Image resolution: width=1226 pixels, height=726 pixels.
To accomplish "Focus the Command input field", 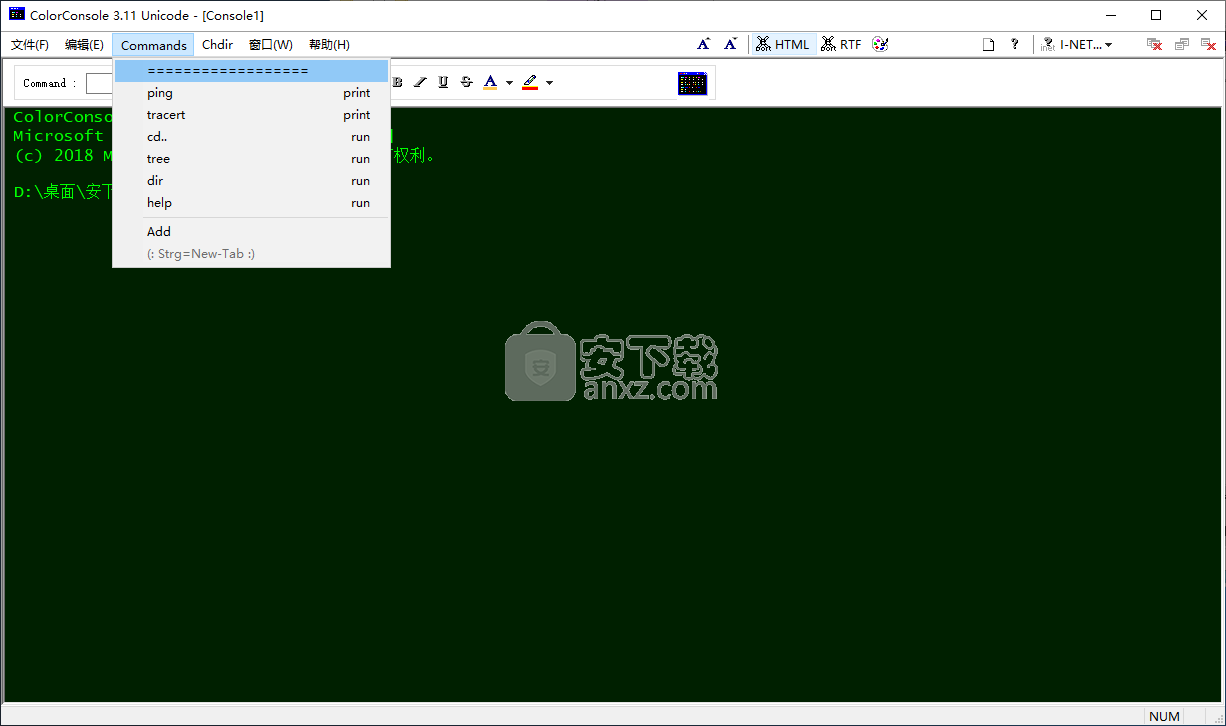I will point(99,83).
